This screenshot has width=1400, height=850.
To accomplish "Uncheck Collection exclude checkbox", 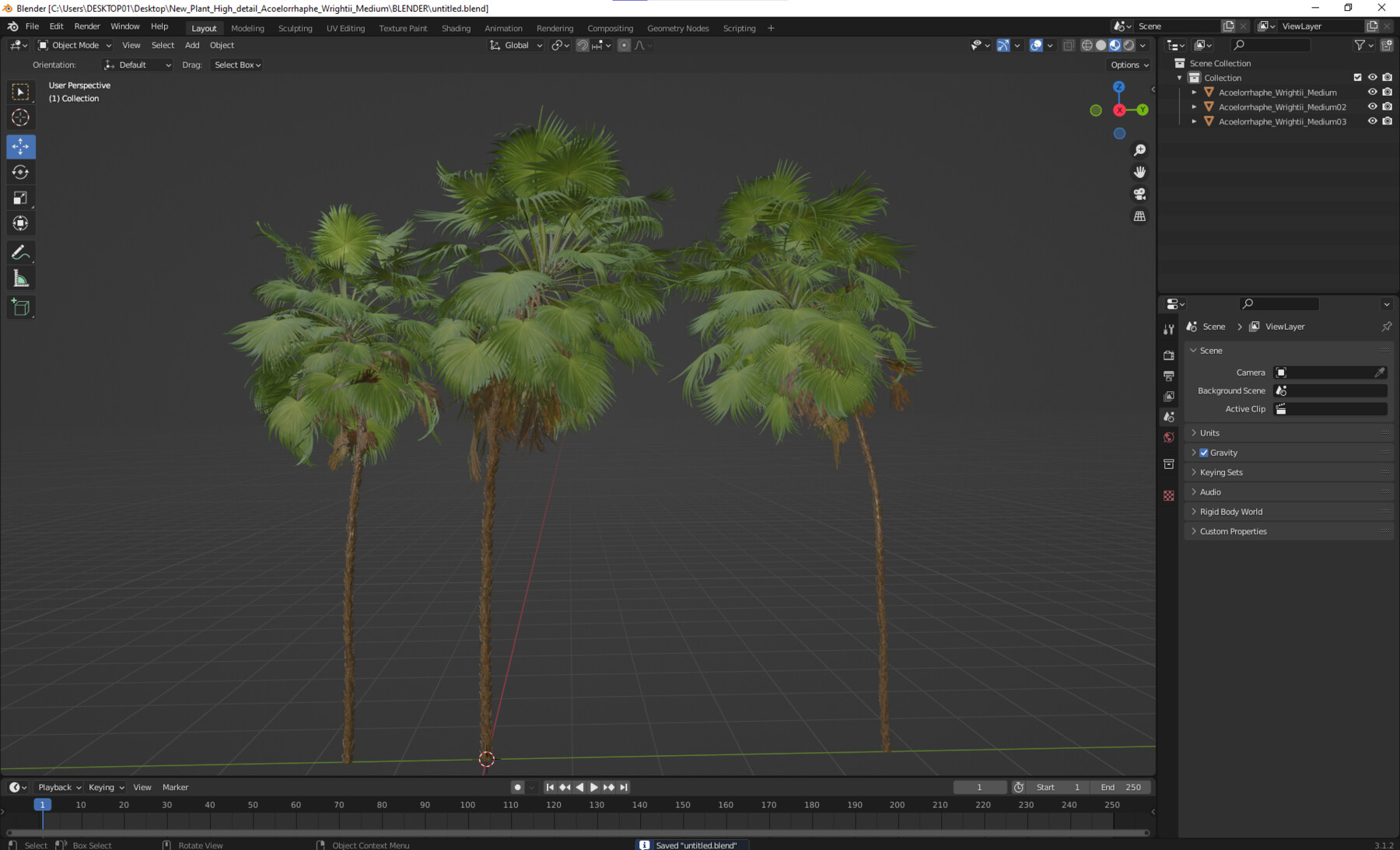I will point(1358,78).
